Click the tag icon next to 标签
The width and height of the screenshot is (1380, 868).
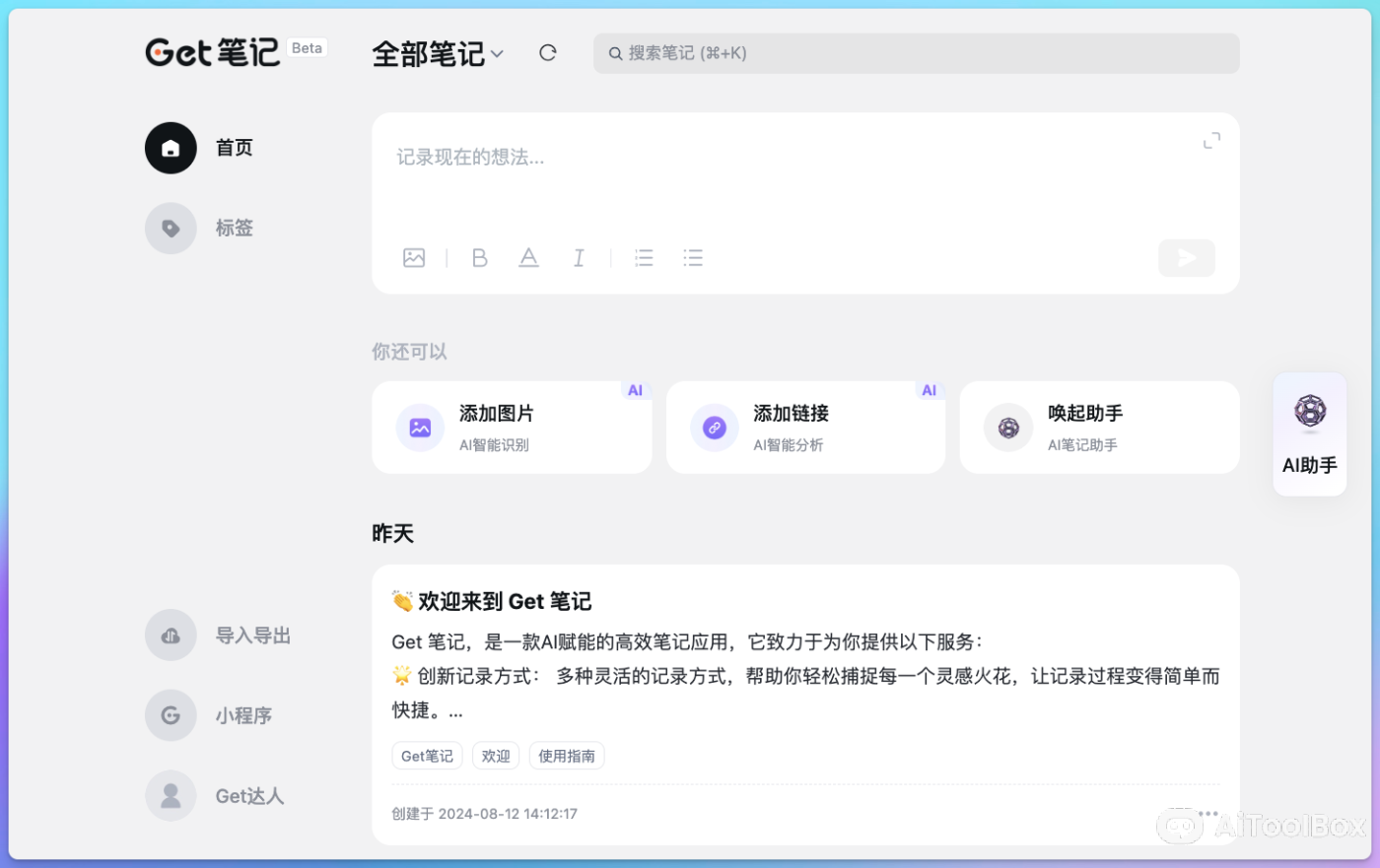pos(171,228)
